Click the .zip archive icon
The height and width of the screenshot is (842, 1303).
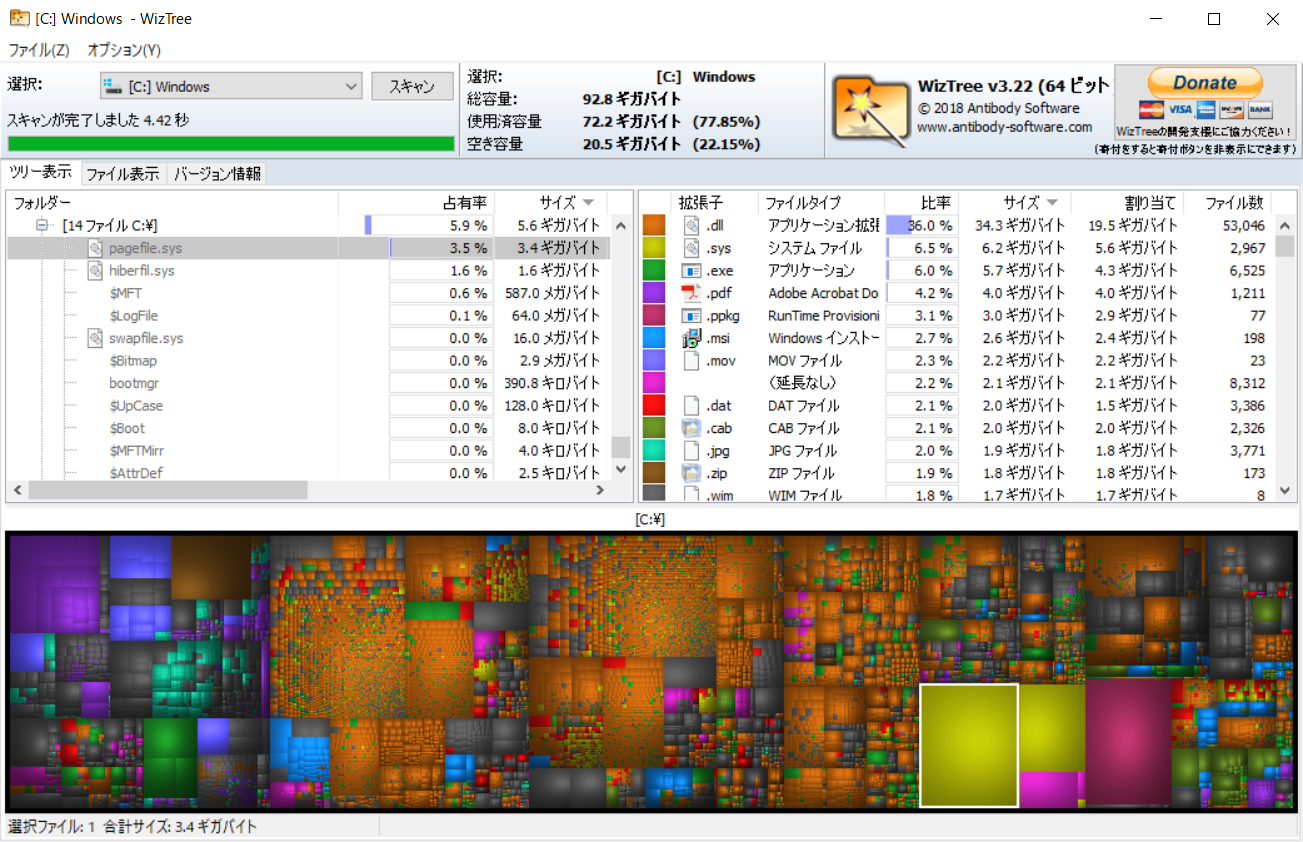[x=691, y=473]
